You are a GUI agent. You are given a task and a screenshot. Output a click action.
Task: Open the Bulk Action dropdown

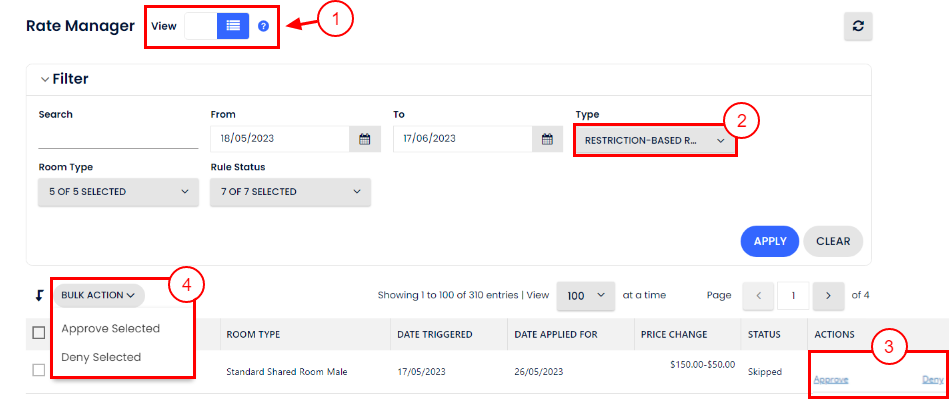click(x=99, y=295)
